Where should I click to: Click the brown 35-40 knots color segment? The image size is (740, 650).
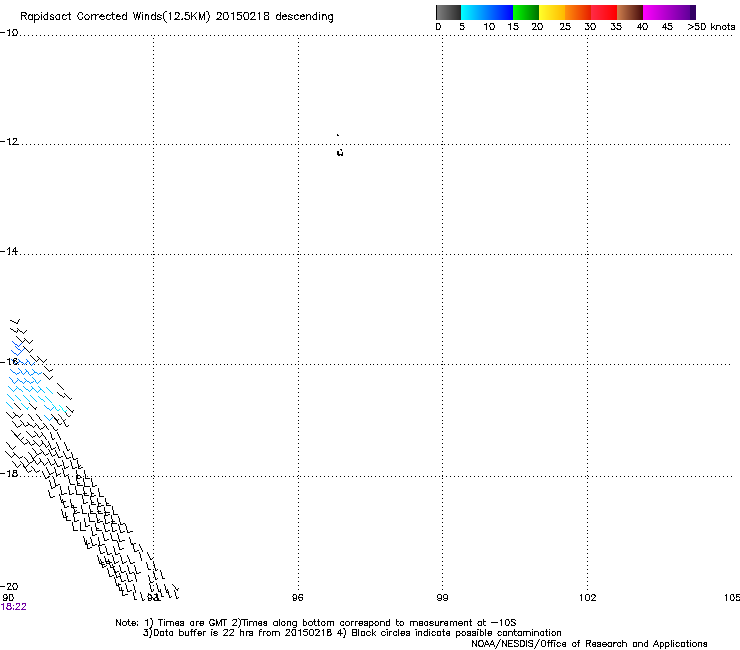[x=630, y=12]
